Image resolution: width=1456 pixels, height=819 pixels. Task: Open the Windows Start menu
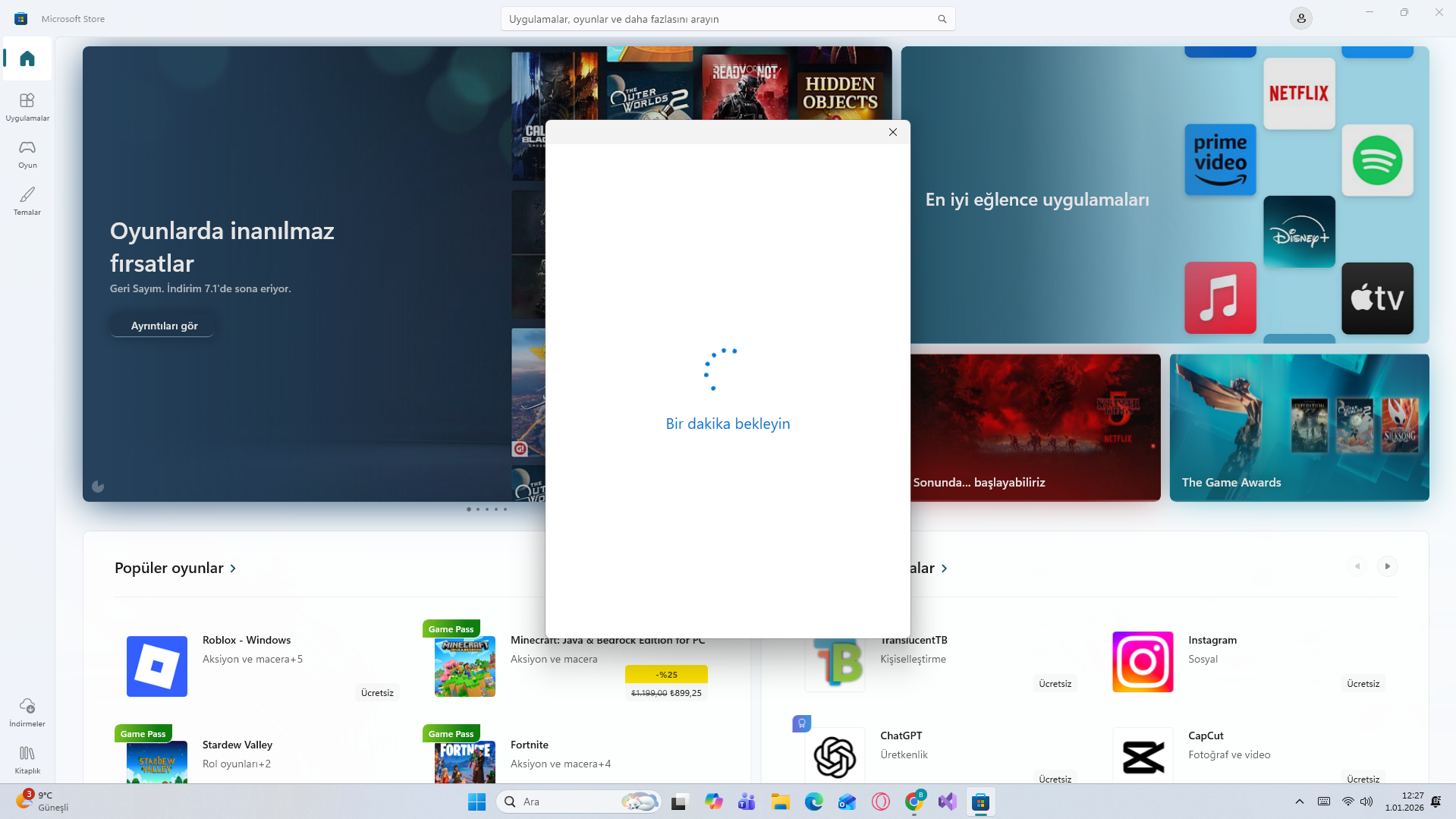click(x=476, y=802)
